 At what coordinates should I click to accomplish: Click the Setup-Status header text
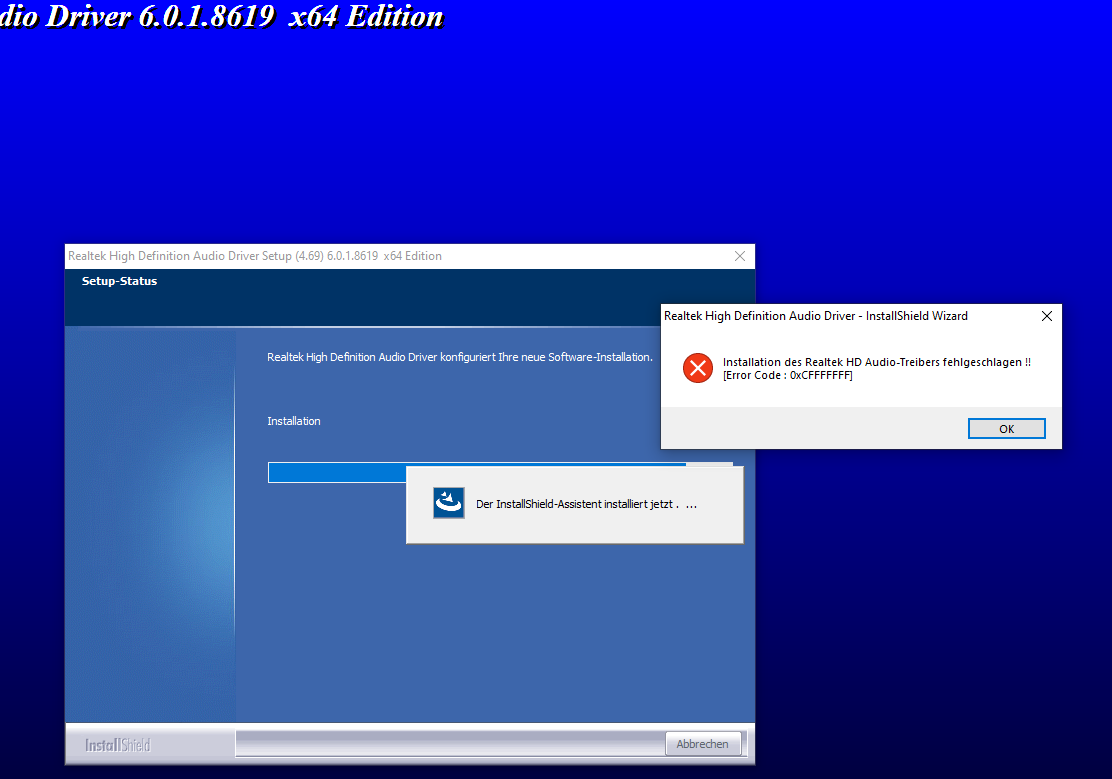tap(119, 281)
